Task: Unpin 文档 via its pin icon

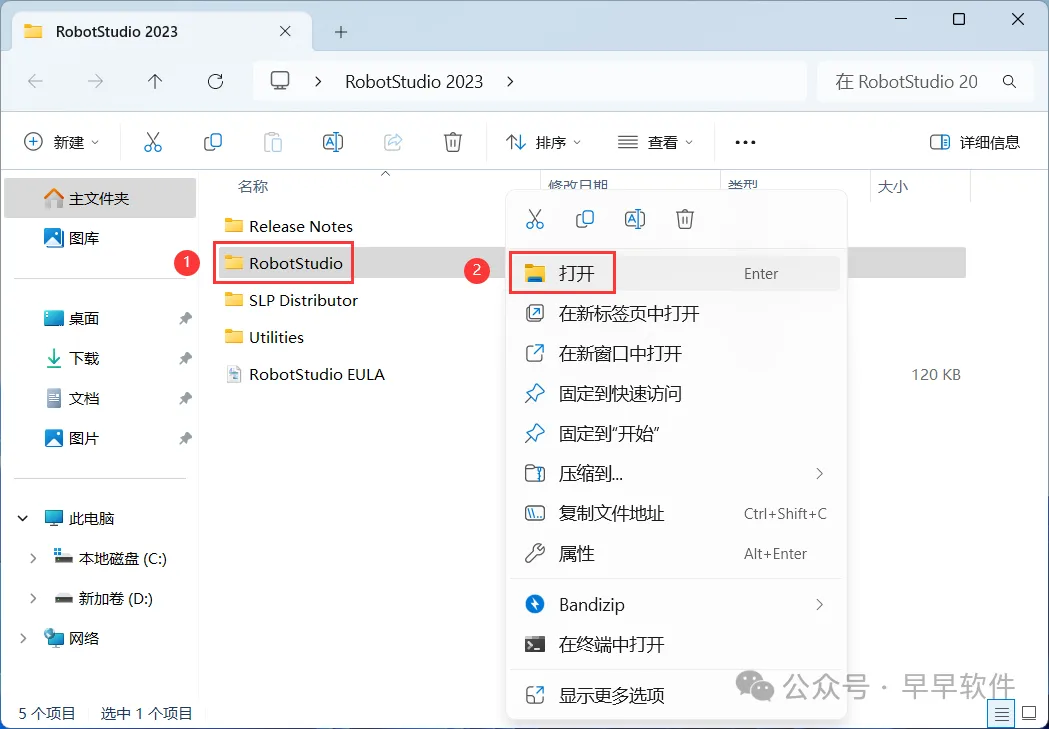Action: 185,399
